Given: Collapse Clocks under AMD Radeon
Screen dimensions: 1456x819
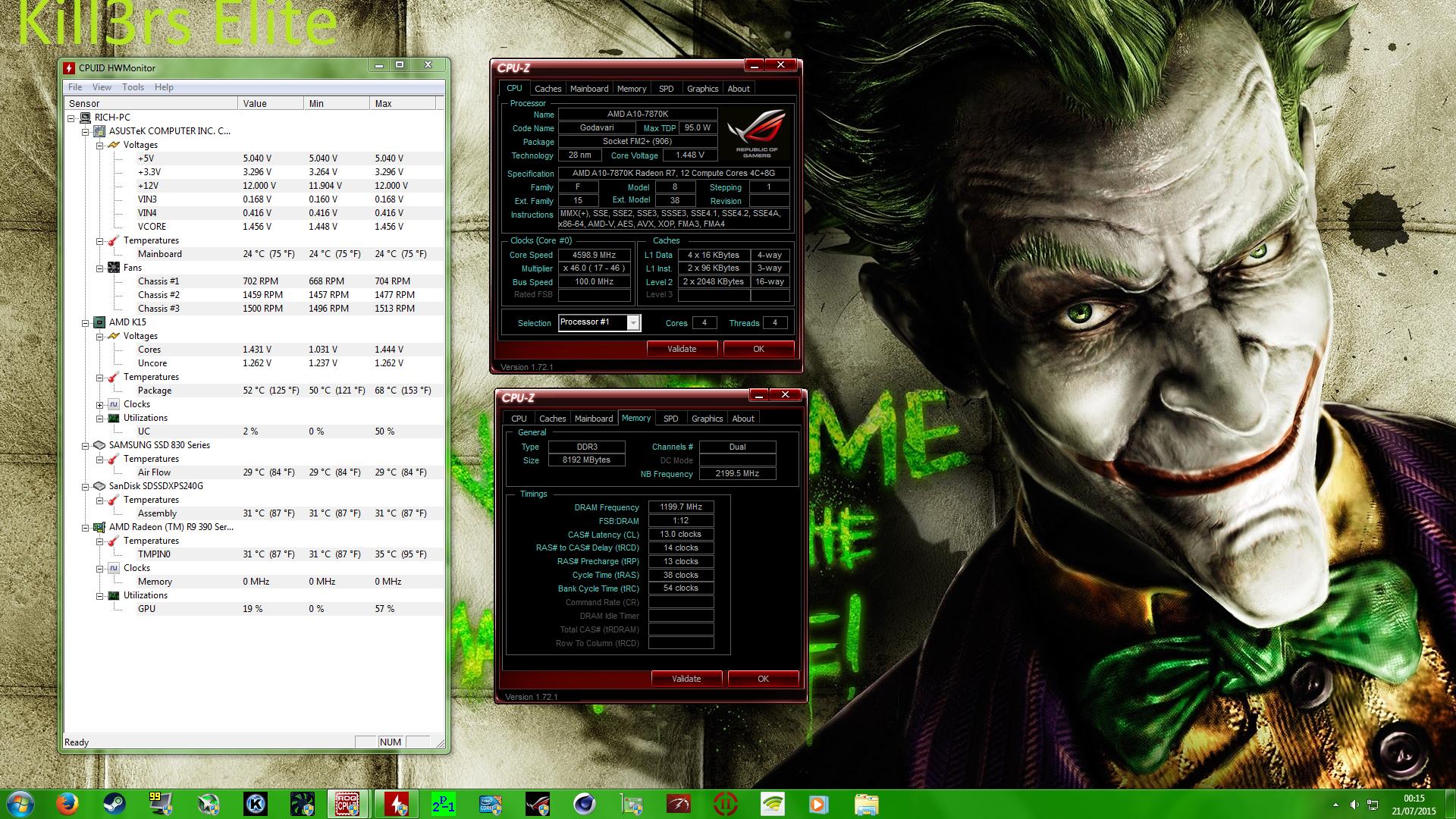Looking at the screenshot, I should (99, 569).
